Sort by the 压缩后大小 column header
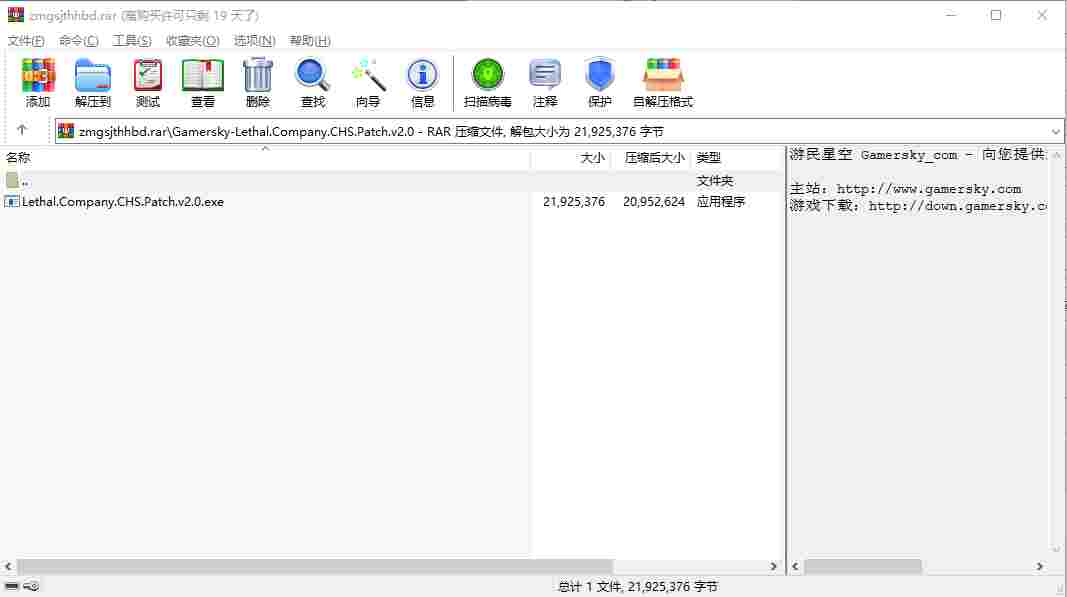This screenshot has width=1067, height=597. (651, 158)
